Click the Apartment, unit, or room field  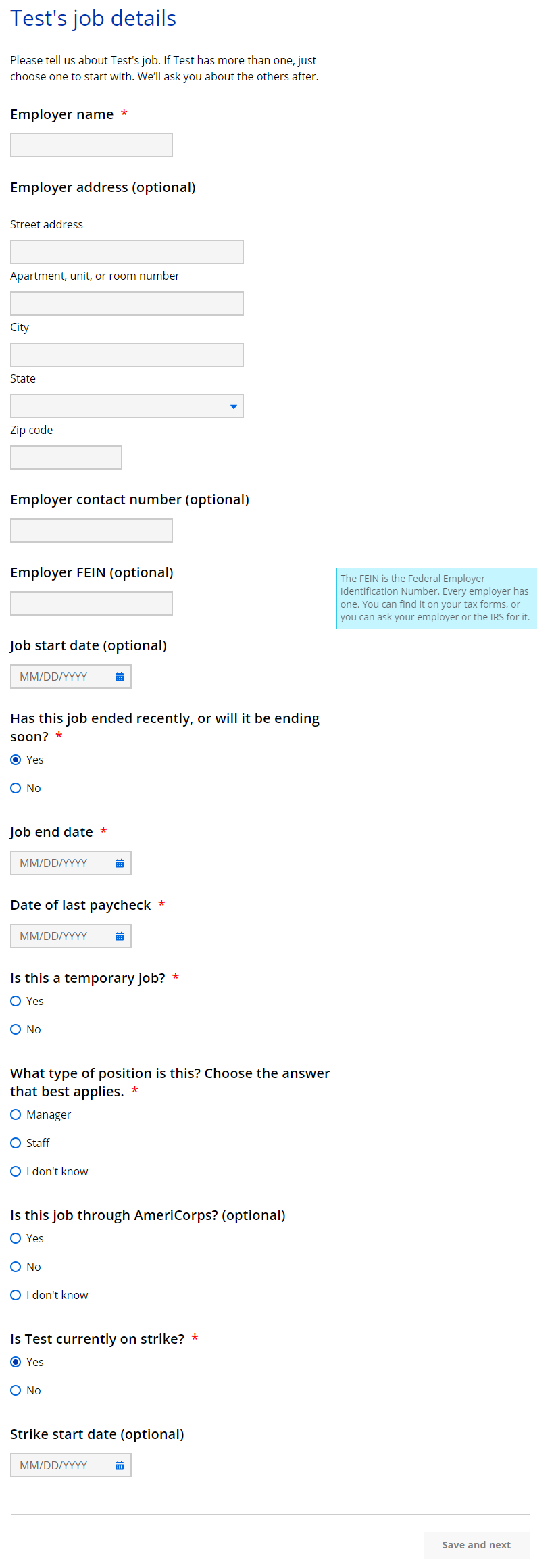[127, 303]
